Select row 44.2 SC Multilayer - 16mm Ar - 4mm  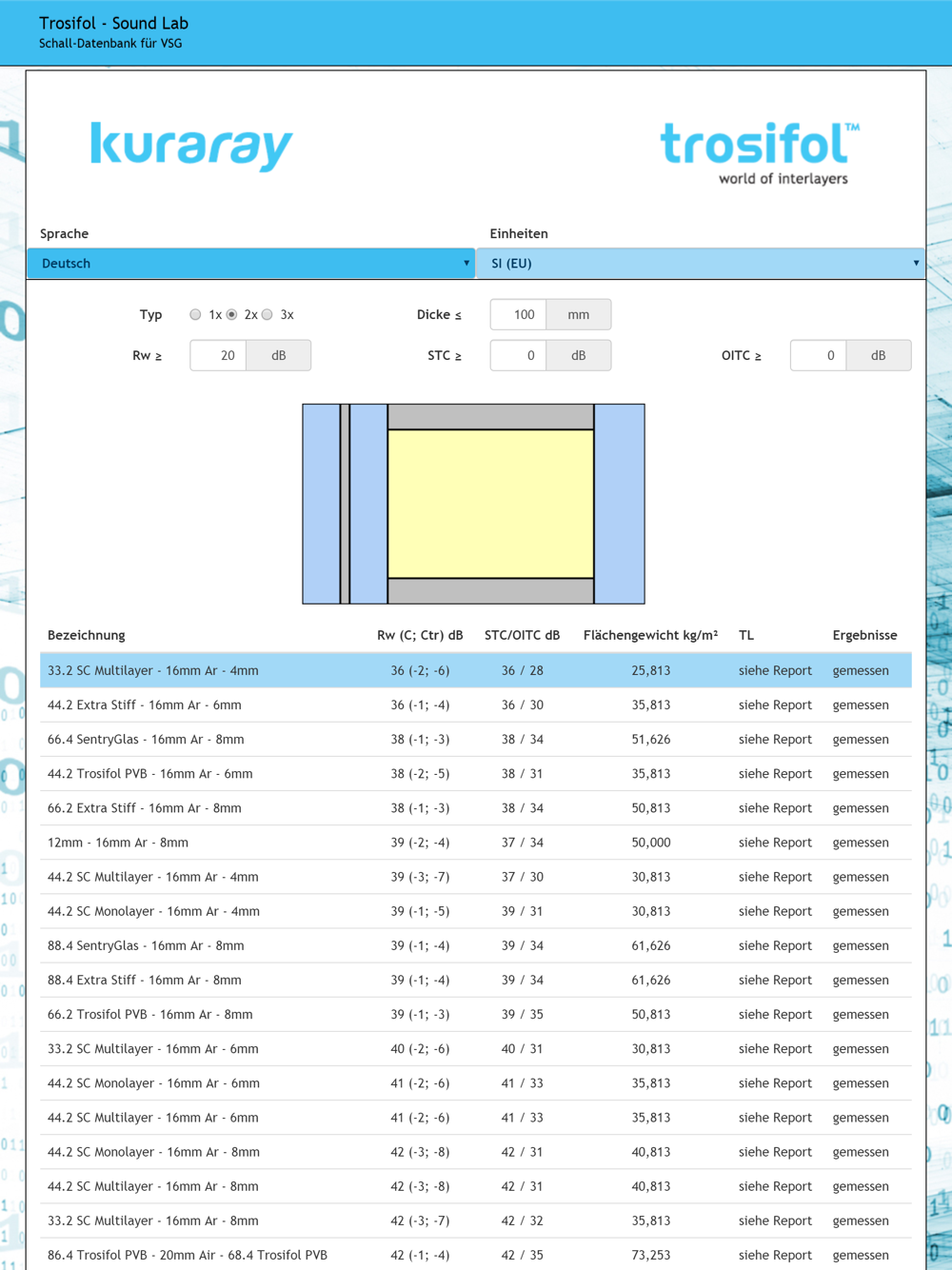coord(476,876)
